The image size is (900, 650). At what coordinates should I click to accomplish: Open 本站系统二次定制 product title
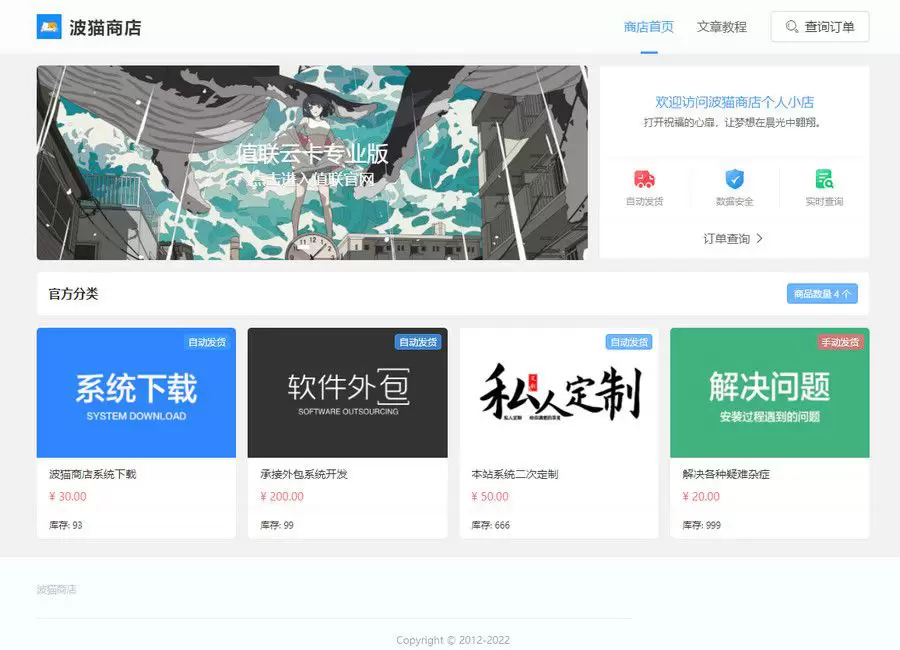tap(515, 474)
